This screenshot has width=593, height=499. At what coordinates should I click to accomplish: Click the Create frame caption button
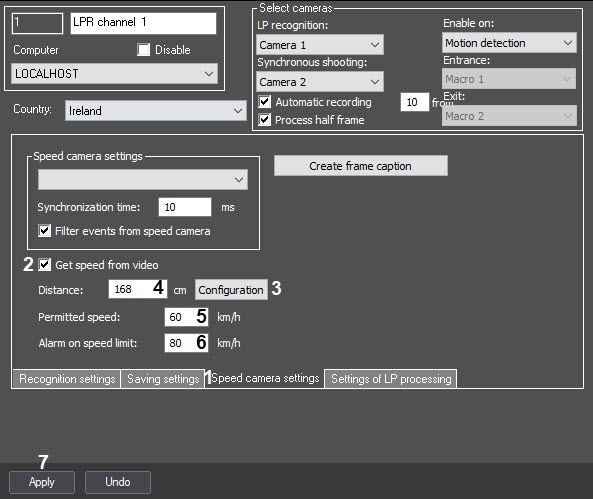(361, 166)
